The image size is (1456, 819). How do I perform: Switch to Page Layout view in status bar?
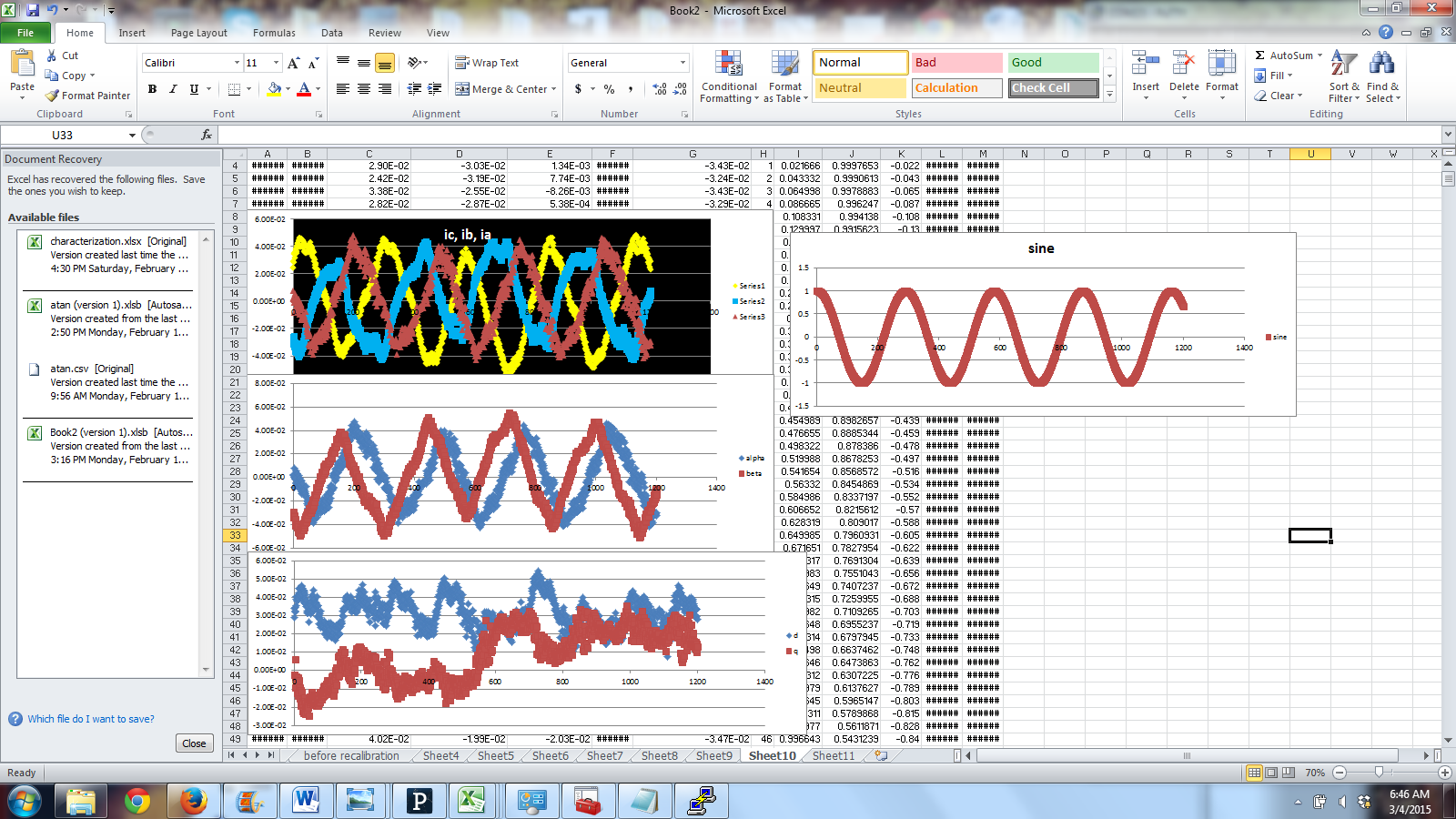(x=1271, y=773)
